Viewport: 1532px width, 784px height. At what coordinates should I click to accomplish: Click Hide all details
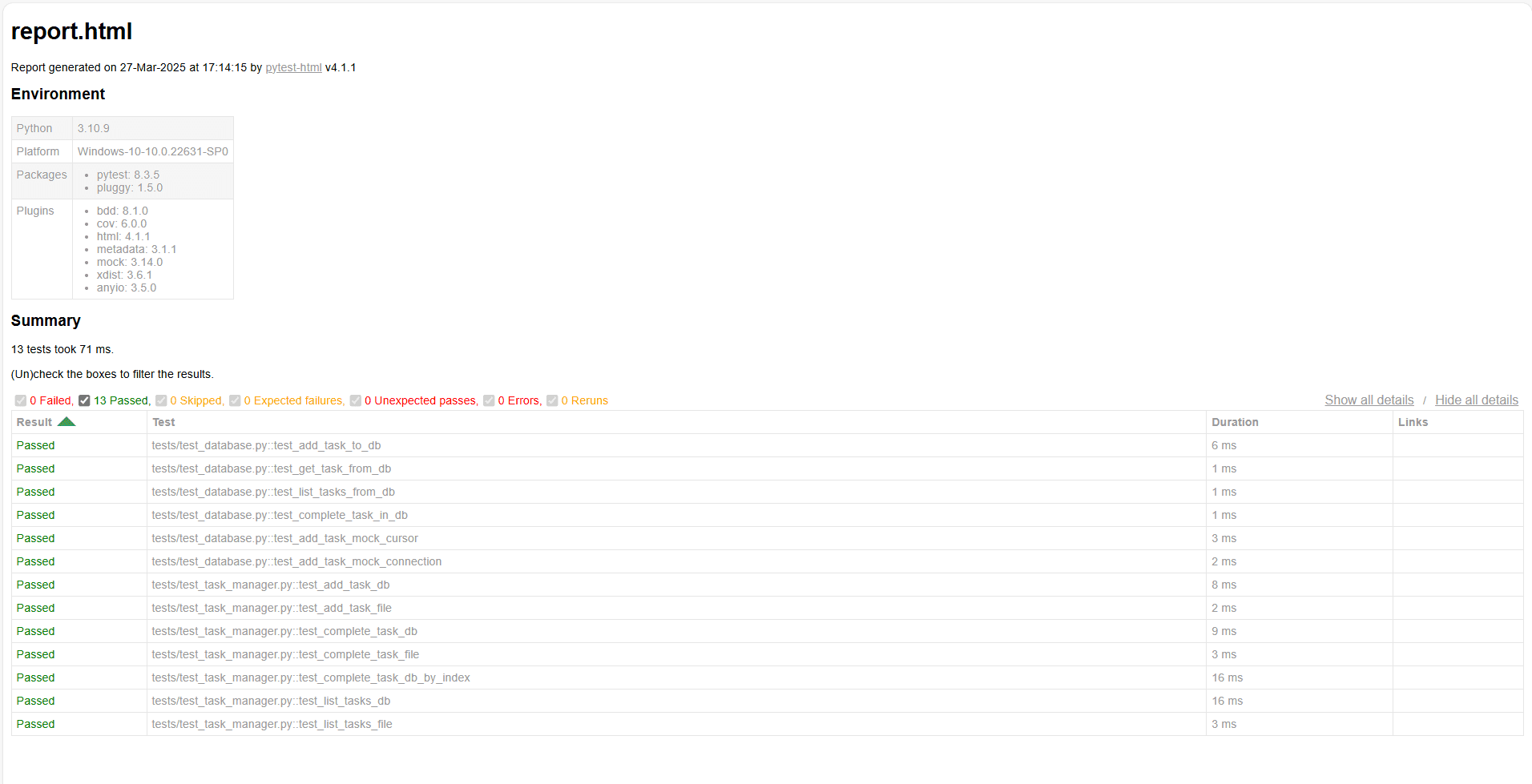pos(1476,400)
